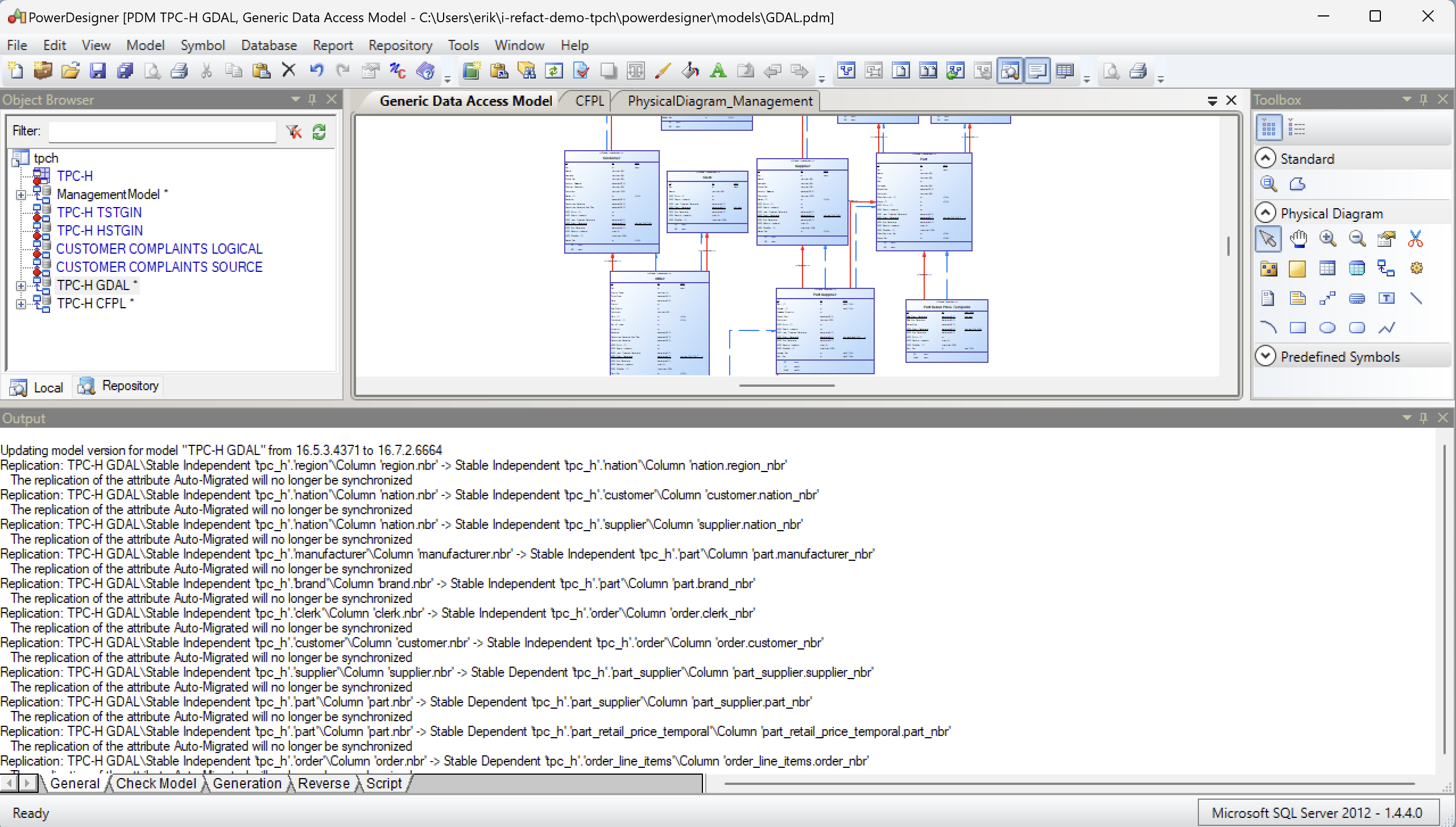Select the Check Model tab icon
The image size is (1456, 827).
point(156,783)
